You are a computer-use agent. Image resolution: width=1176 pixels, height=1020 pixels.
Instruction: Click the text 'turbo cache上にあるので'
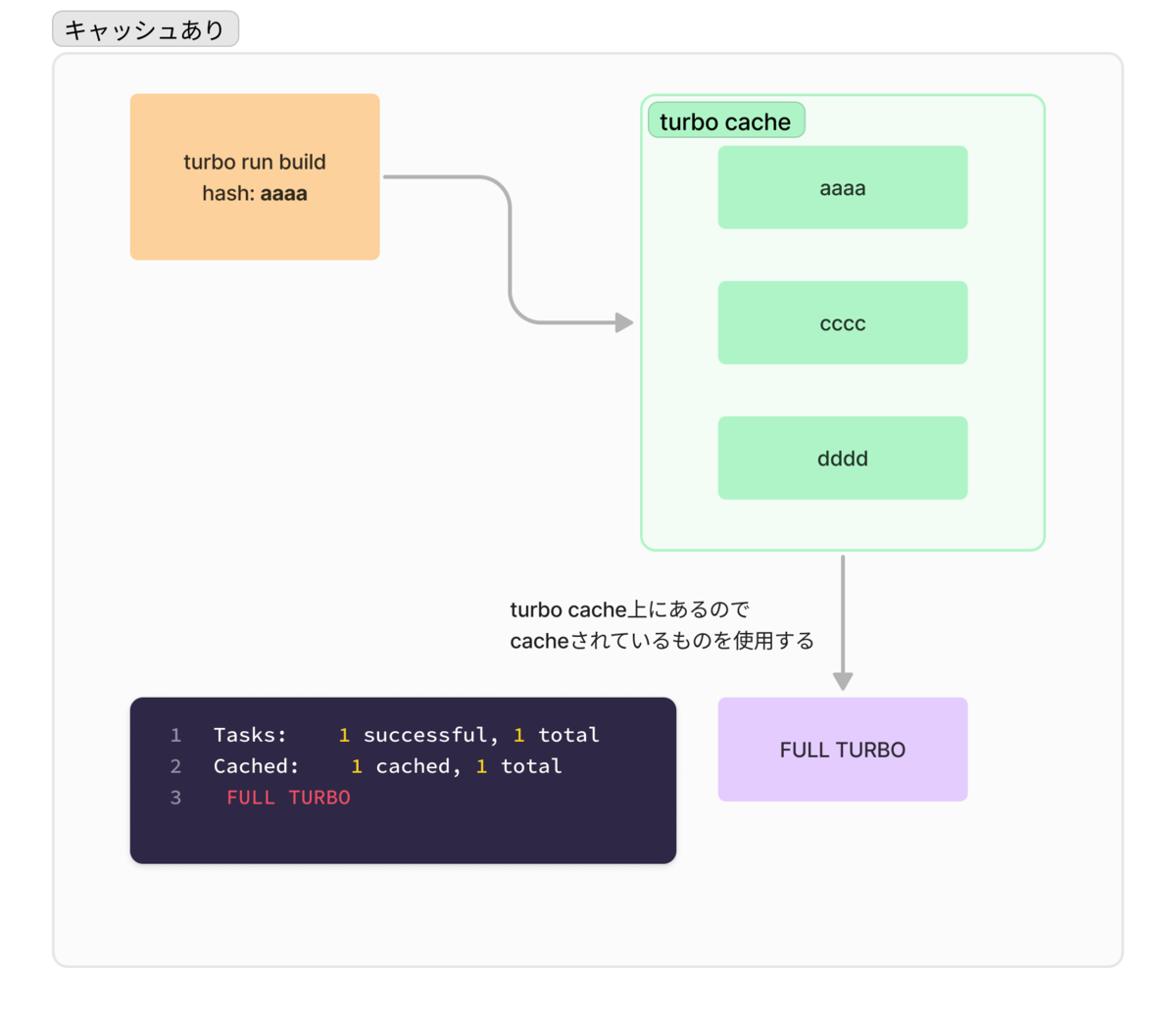click(630, 609)
